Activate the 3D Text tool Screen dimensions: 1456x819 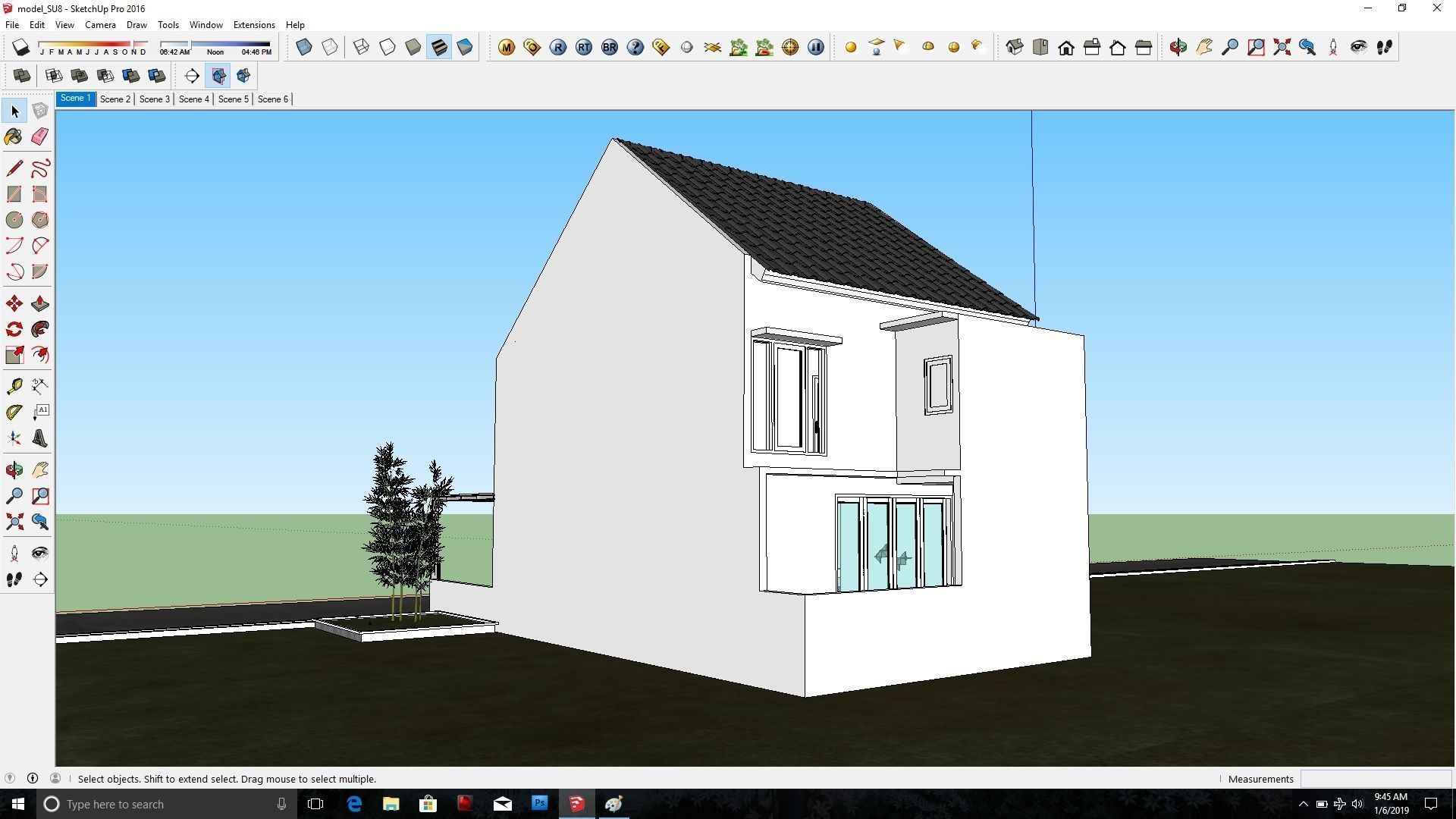click(x=40, y=438)
